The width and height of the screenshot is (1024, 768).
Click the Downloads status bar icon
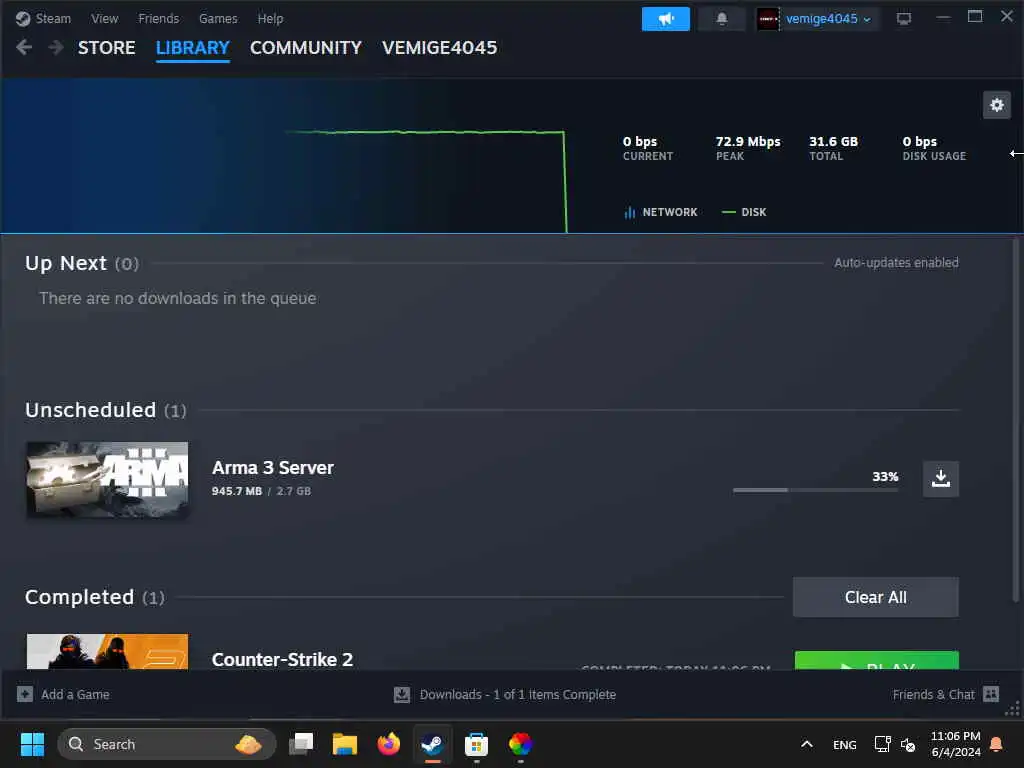click(x=402, y=695)
